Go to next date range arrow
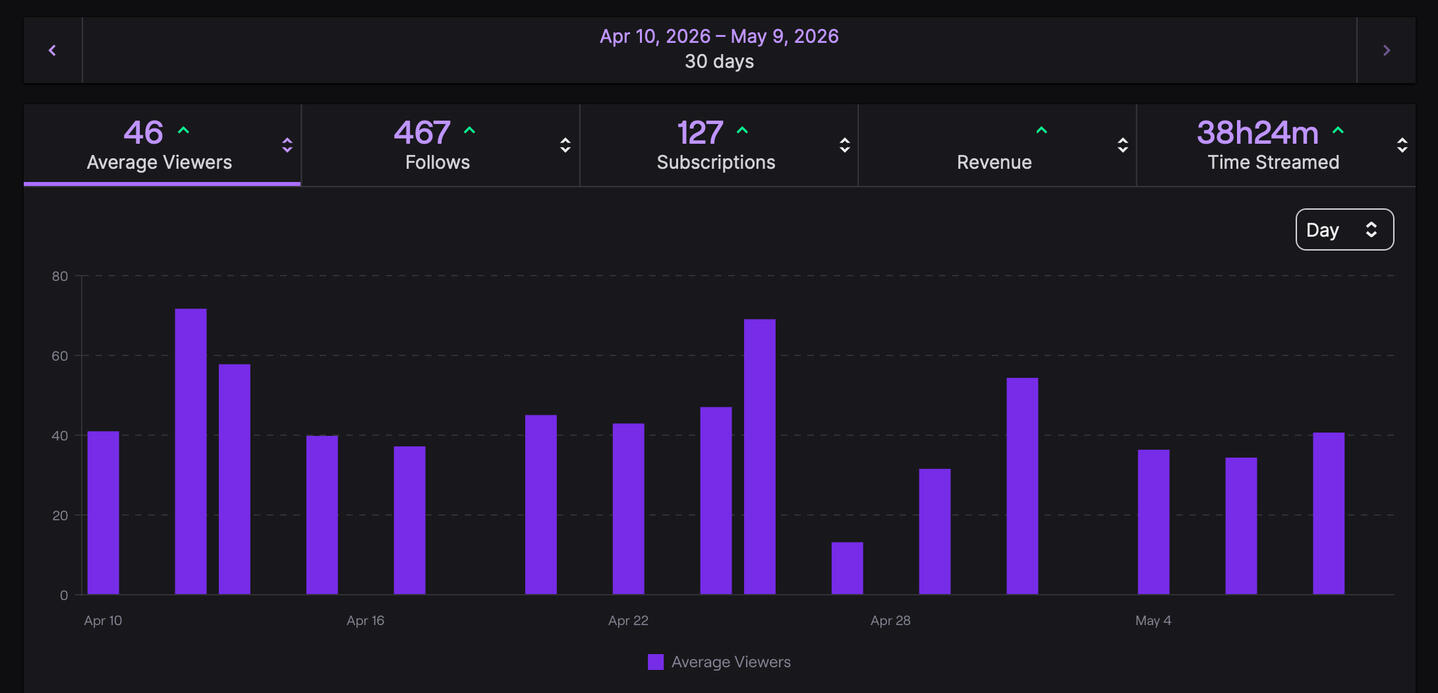 click(1386, 50)
